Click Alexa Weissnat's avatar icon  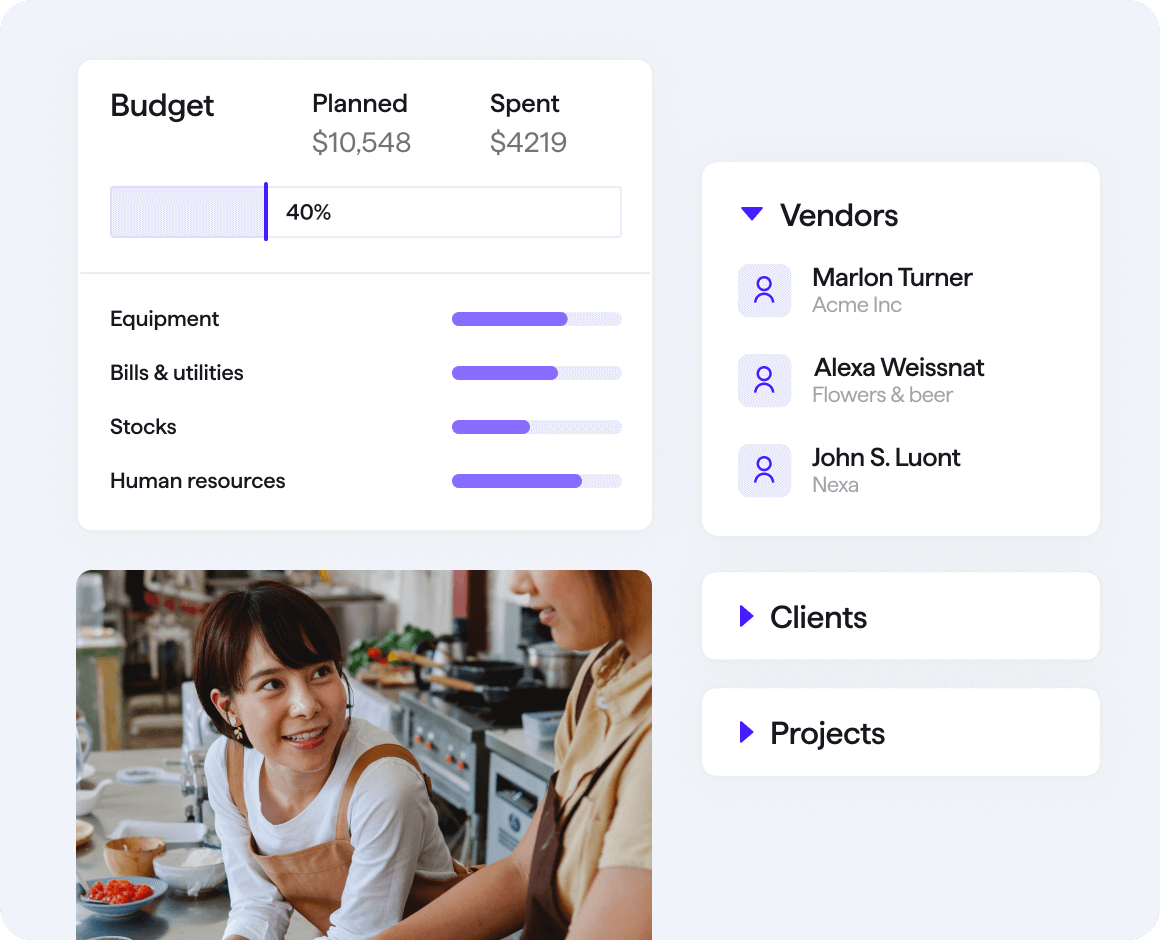click(x=764, y=380)
